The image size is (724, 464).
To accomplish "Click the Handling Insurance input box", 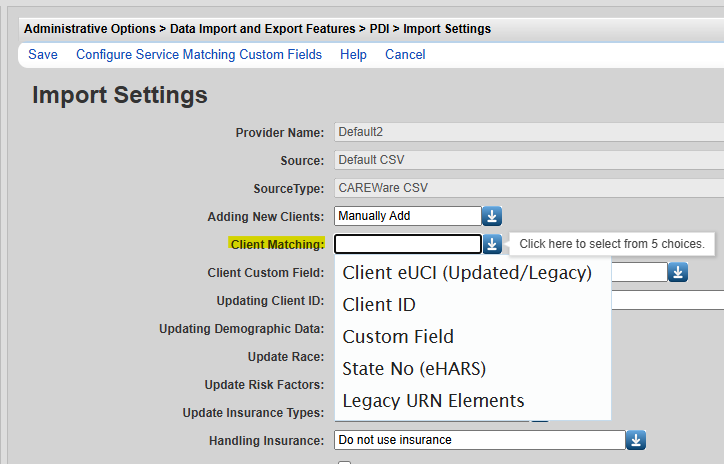I will click(x=479, y=440).
